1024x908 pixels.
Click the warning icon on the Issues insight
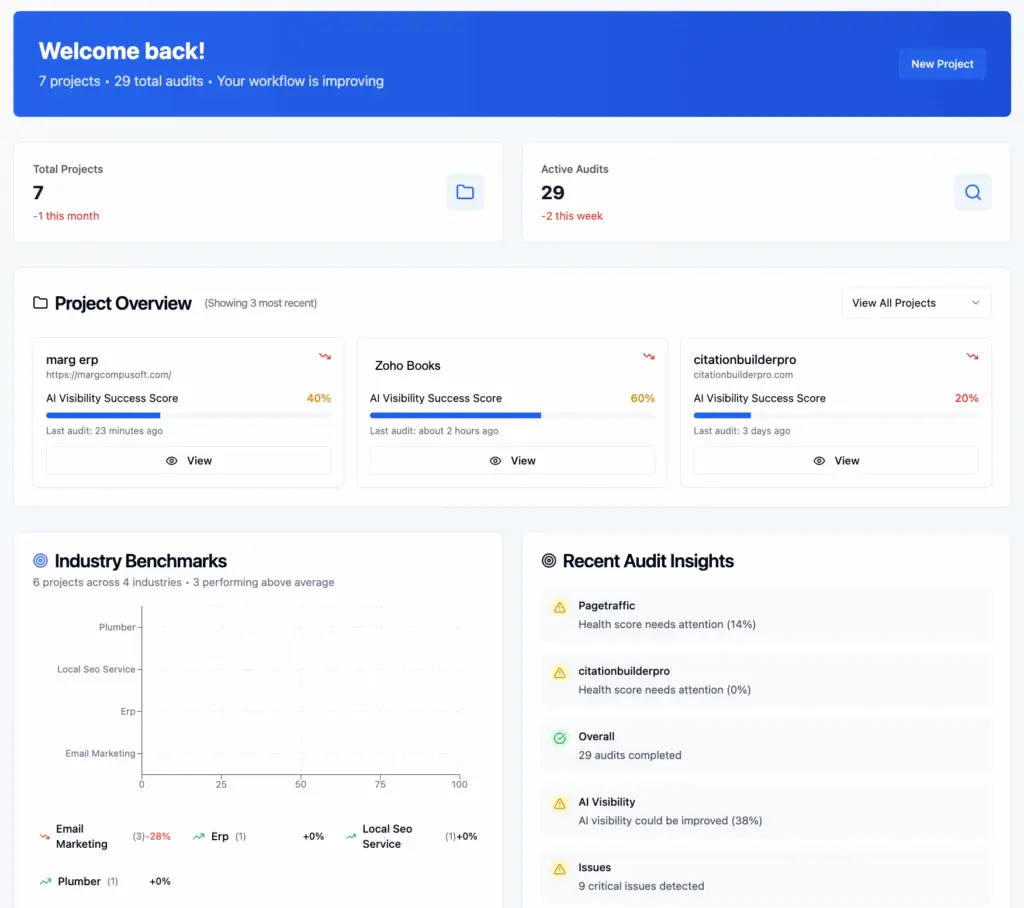pos(560,868)
